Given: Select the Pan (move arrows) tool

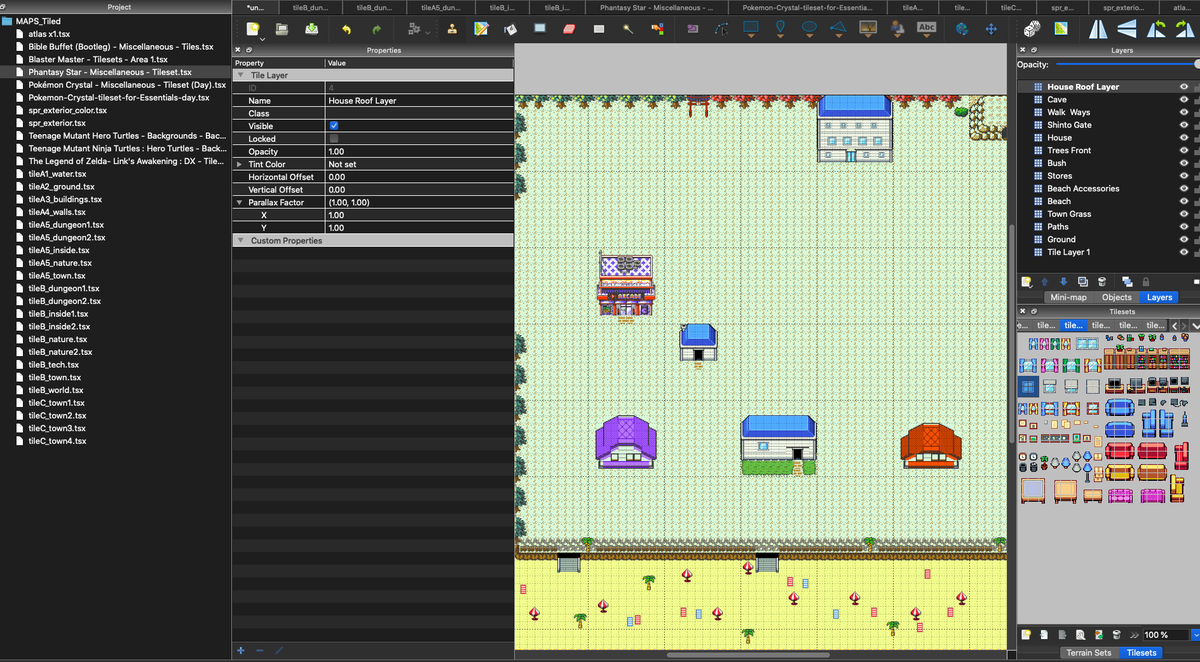Looking at the screenshot, I should pyautogui.click(x=991, y=29).
